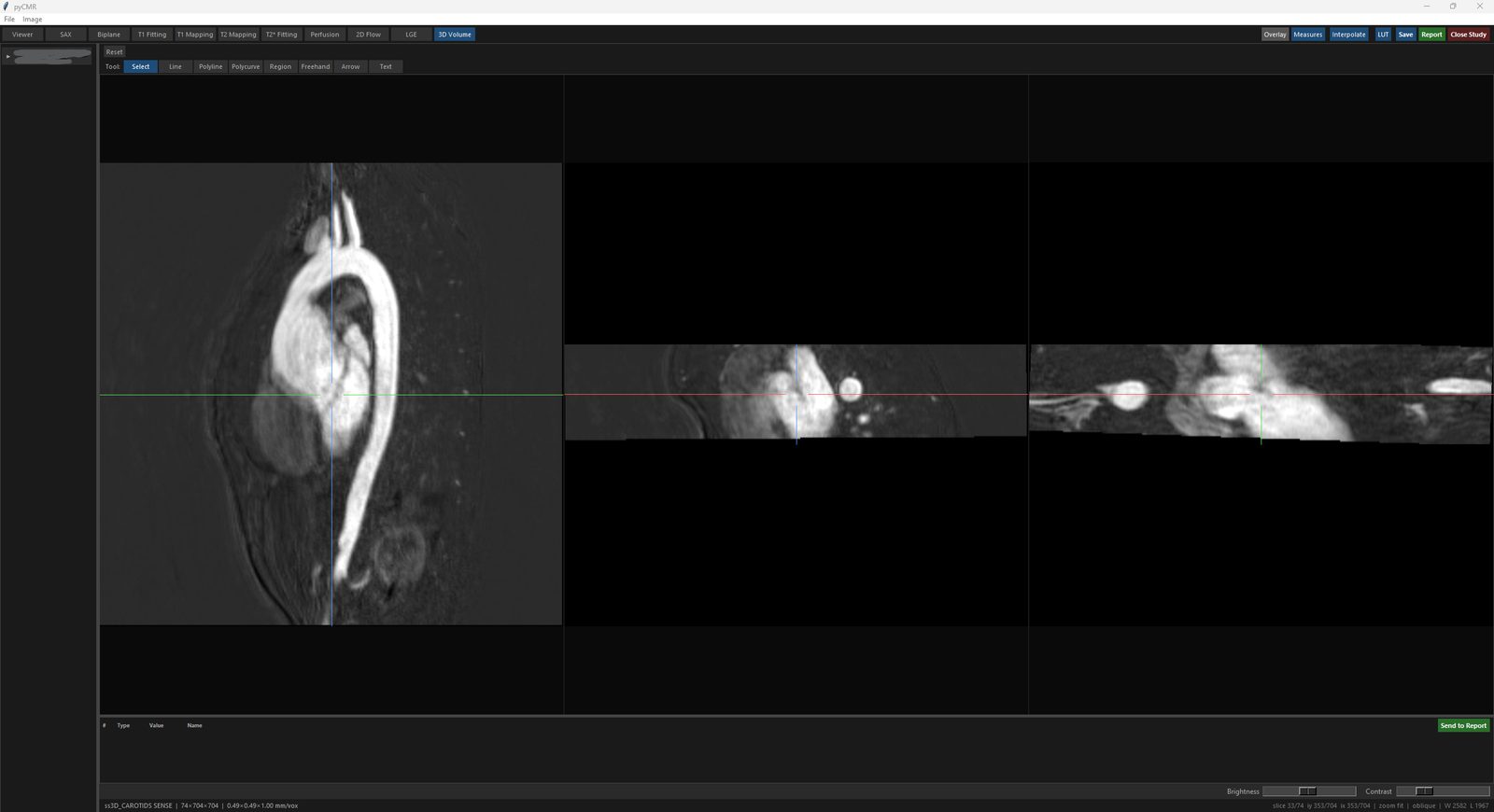Choose the Line measurement tool
Viewport: 1494px width, 812px height.
[x=176, y=66]
